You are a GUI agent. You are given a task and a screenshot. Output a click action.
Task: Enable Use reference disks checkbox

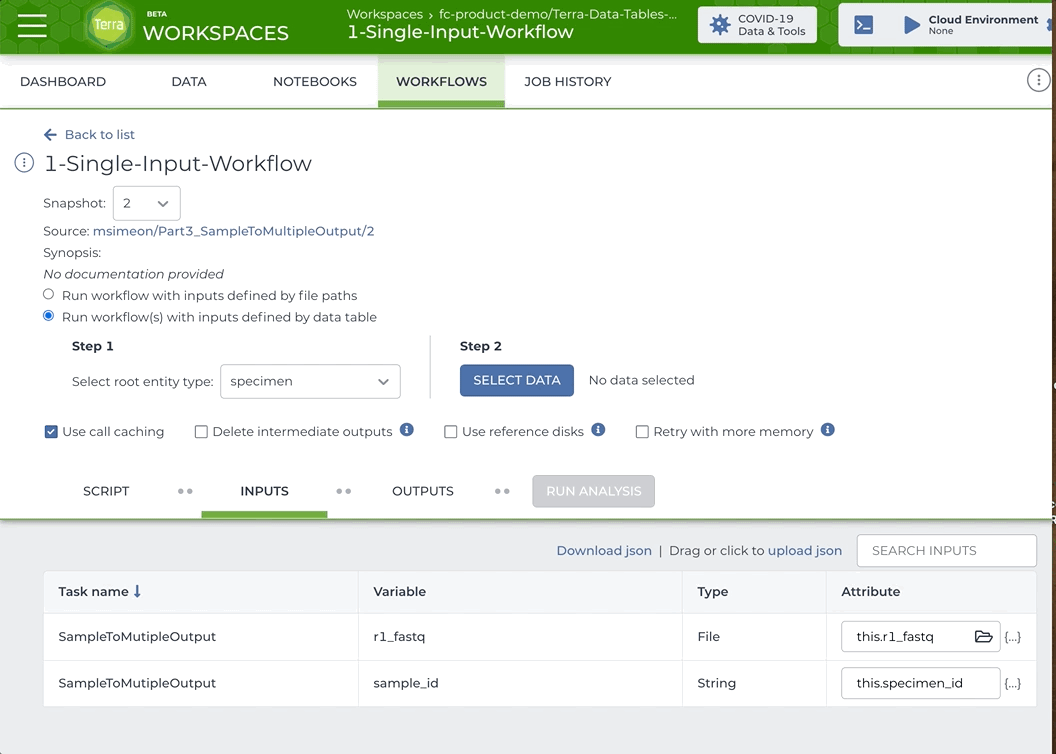click(x=451, y=432)
